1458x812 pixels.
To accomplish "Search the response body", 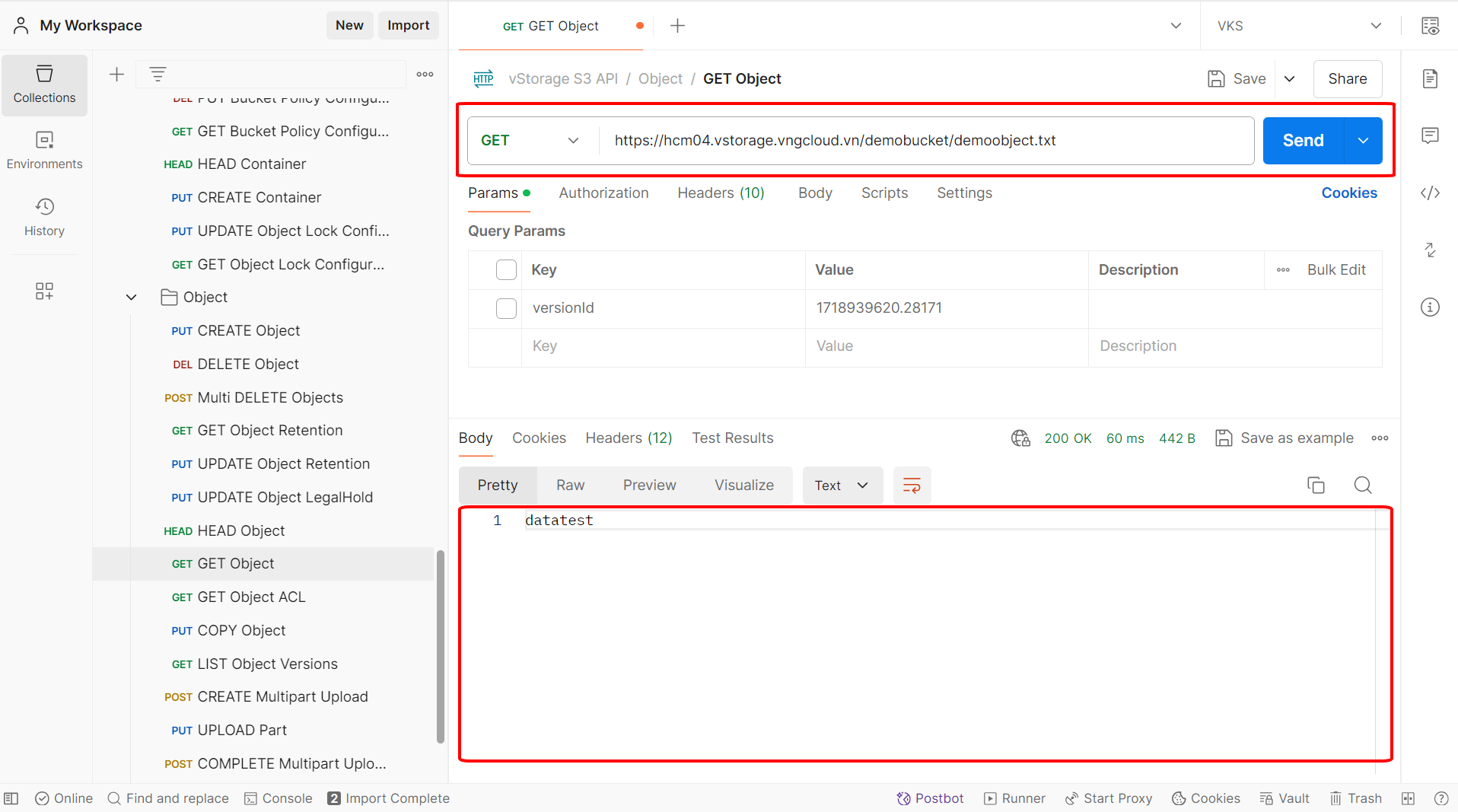I will (x=1362, y=486).
